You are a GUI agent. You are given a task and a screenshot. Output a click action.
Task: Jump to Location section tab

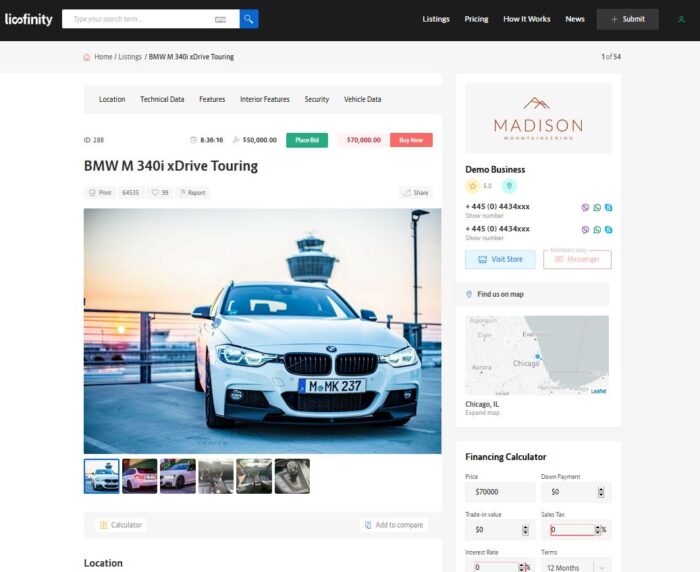tap(112, 99)
